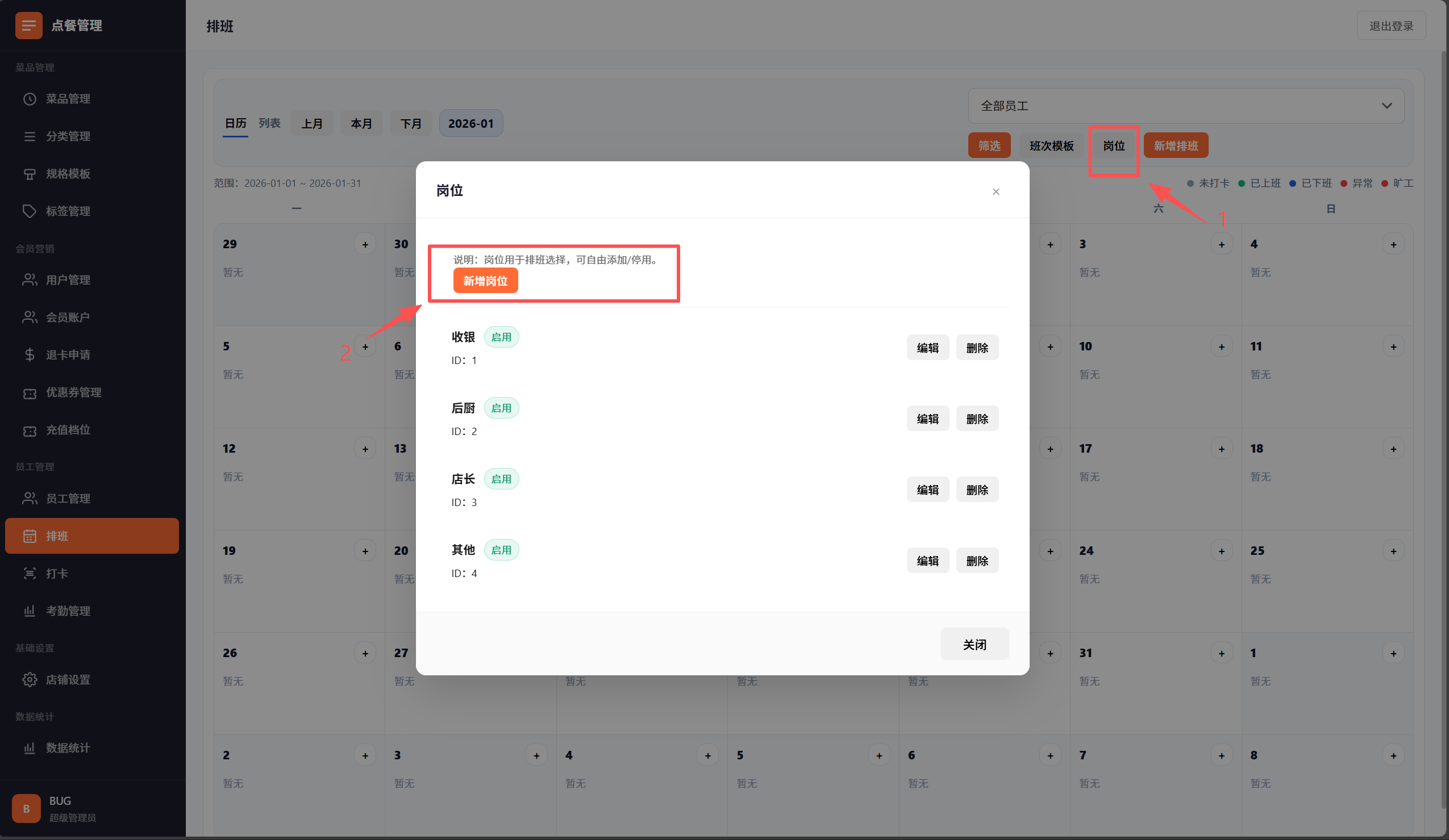Click the hamburger menu logo icon
Screen dimensions: 1449x840
(x=29, y=26)
